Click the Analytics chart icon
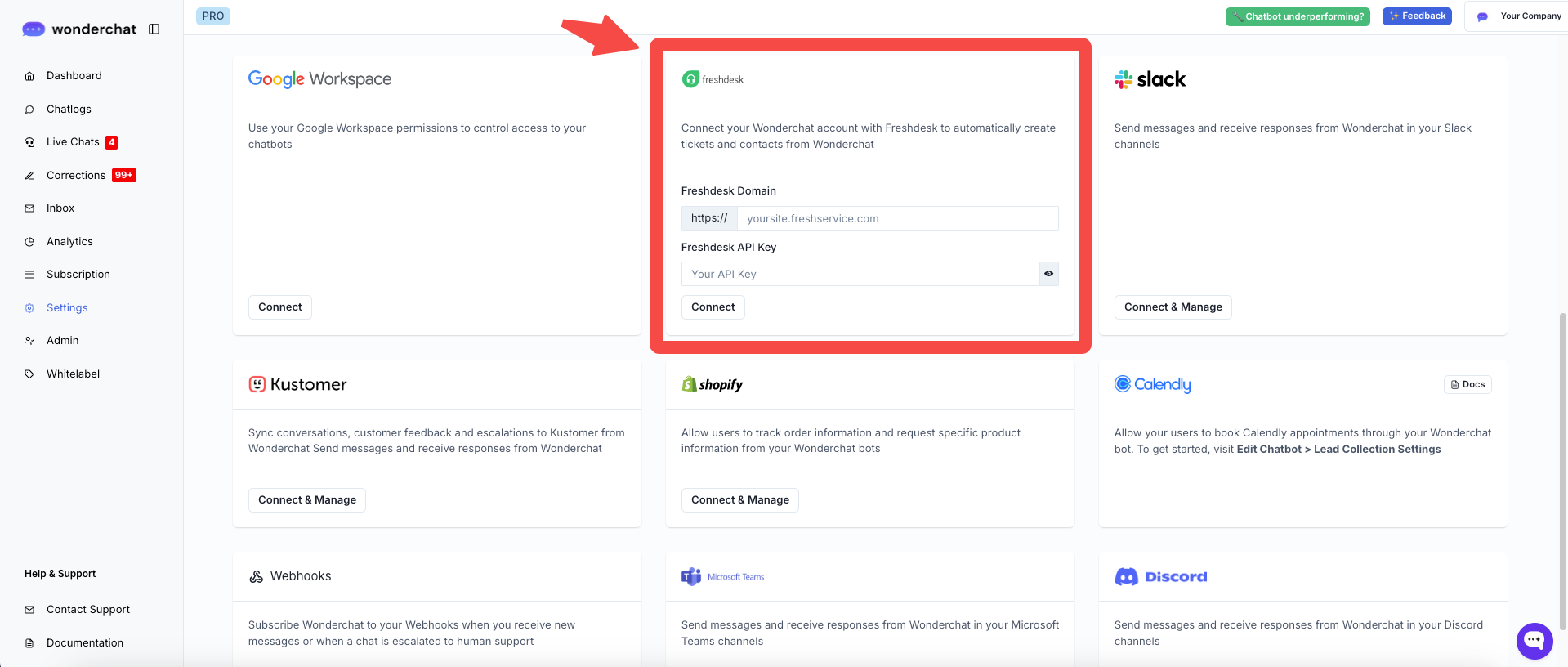The width and height of the screenshot is (1568, 667). pyautogui.click(x=29, y=242)
